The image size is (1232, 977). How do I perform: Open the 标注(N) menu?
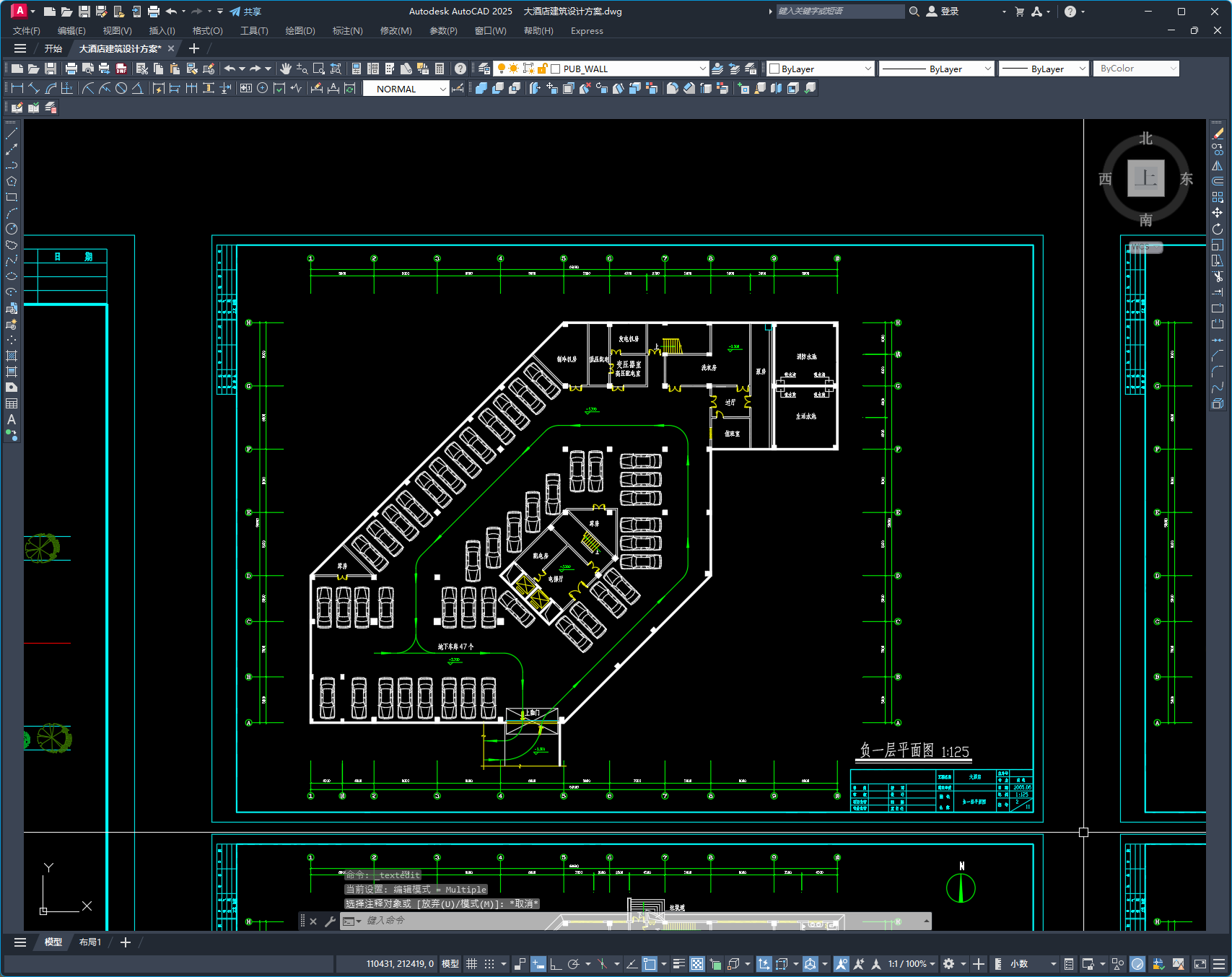click(347, 31)
